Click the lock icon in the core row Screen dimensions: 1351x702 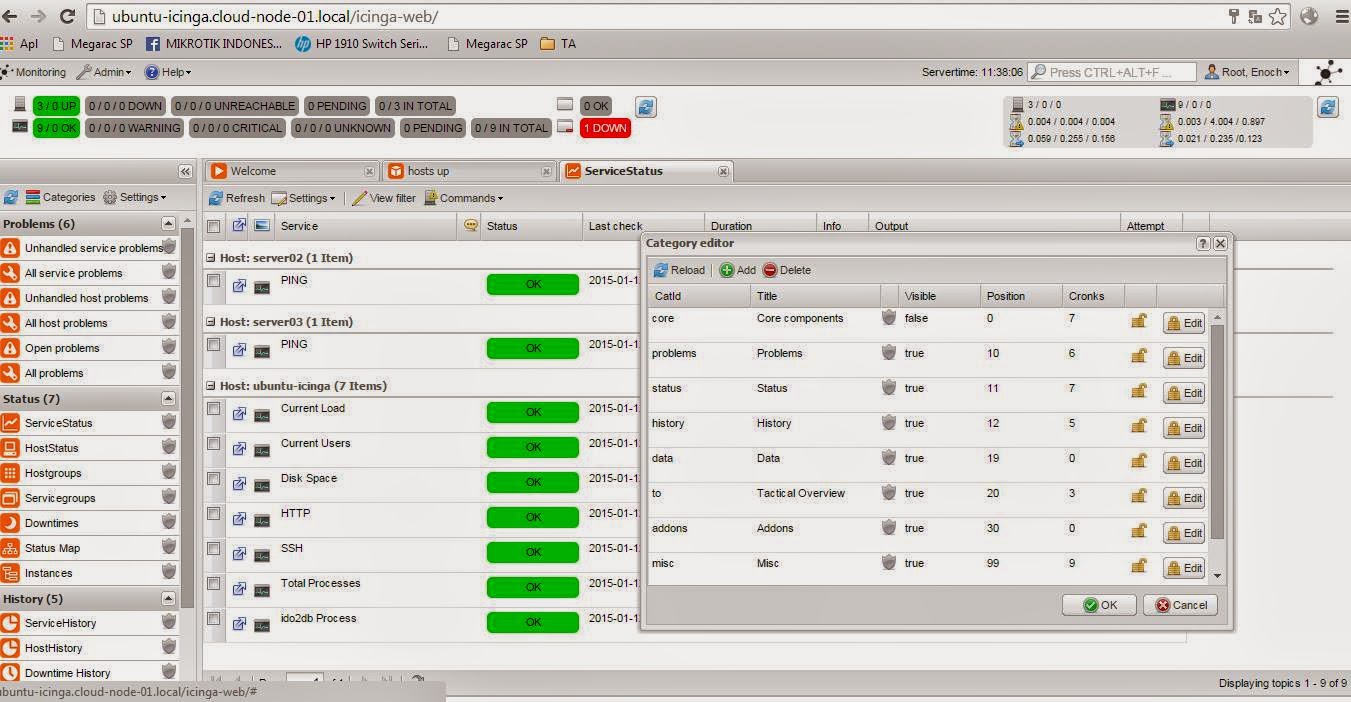pyautogui.click(x=1138, y=321)
